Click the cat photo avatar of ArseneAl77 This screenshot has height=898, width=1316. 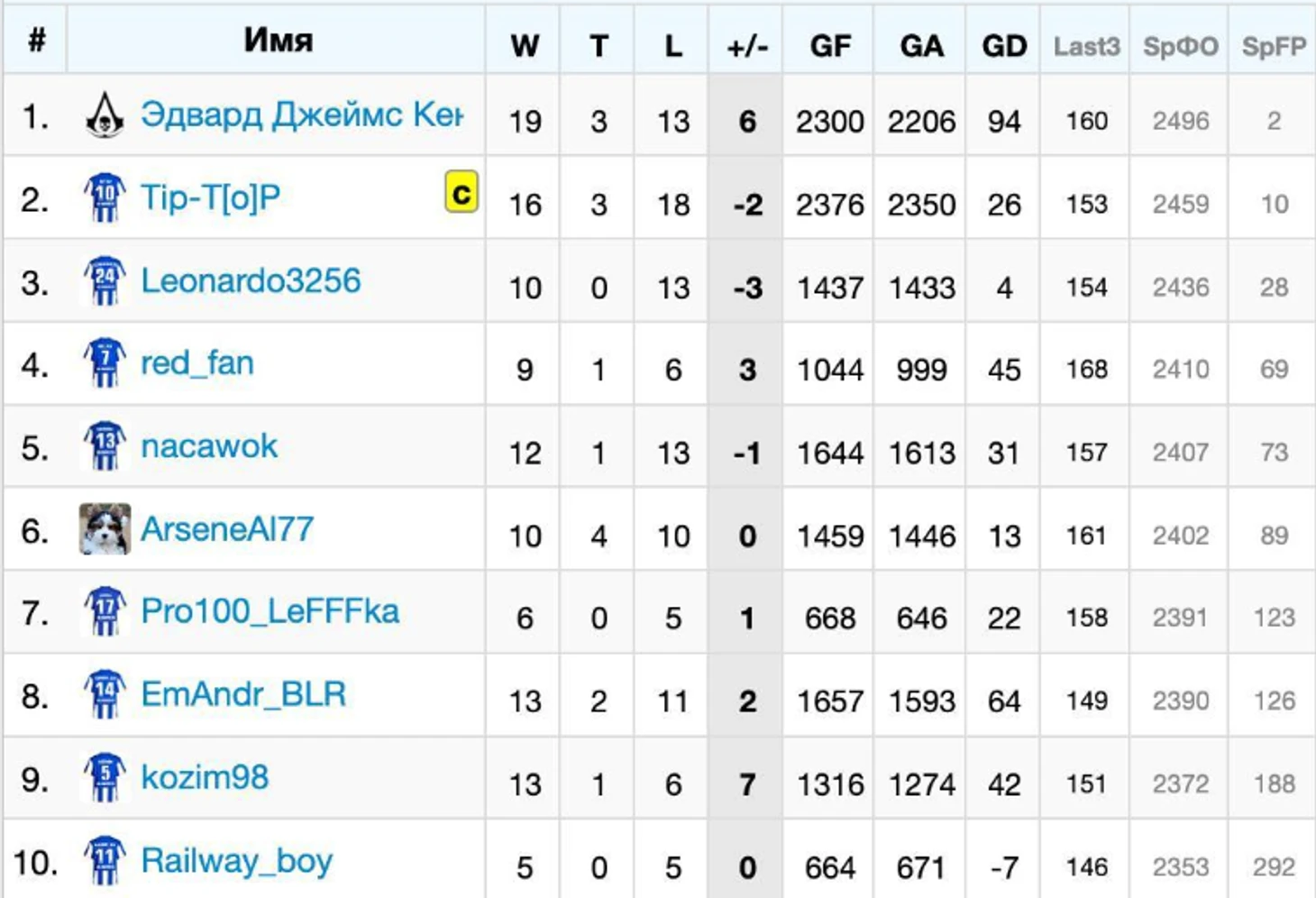click(x=105, y=528)
